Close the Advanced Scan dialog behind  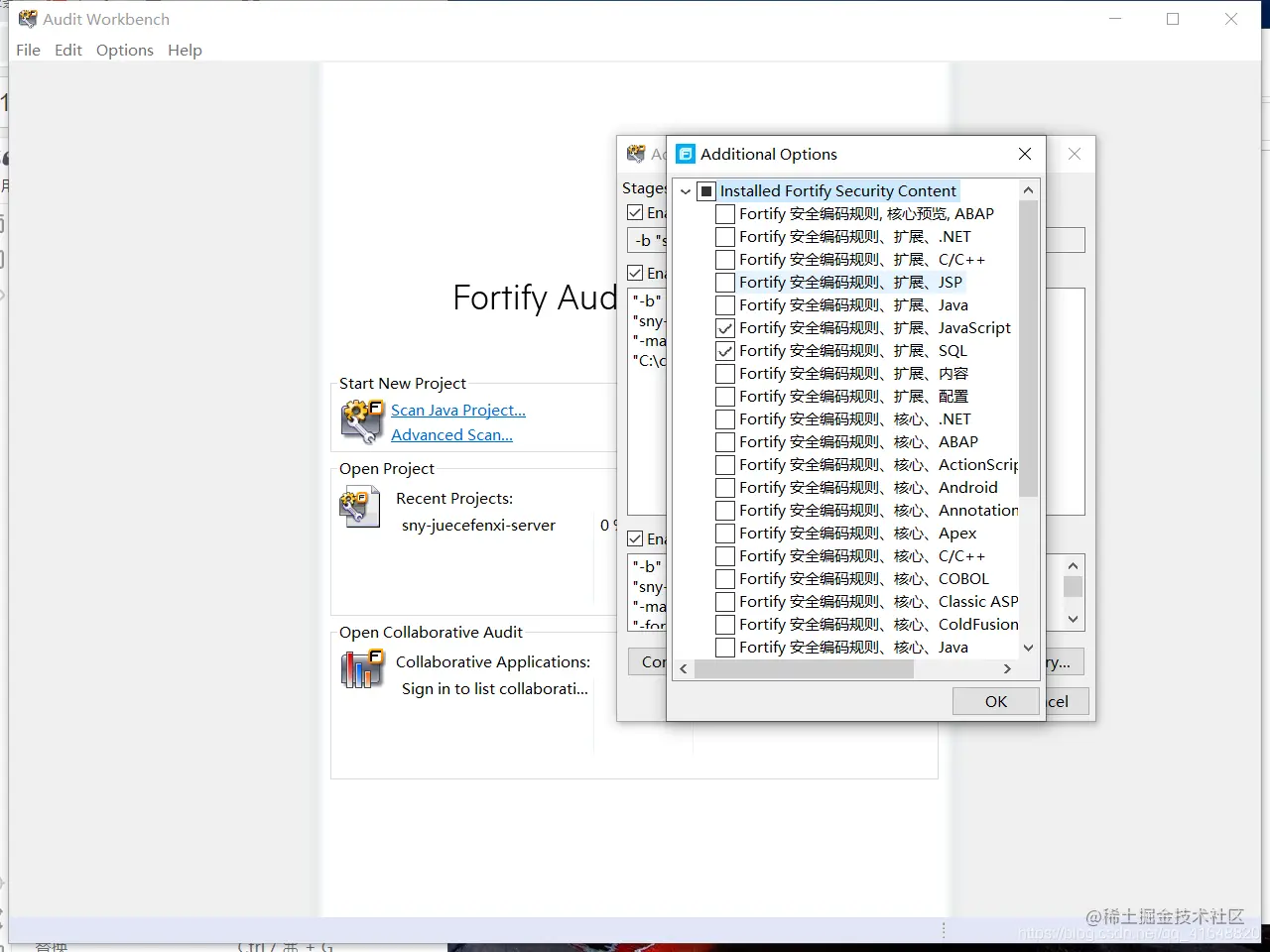point(1075,154)
